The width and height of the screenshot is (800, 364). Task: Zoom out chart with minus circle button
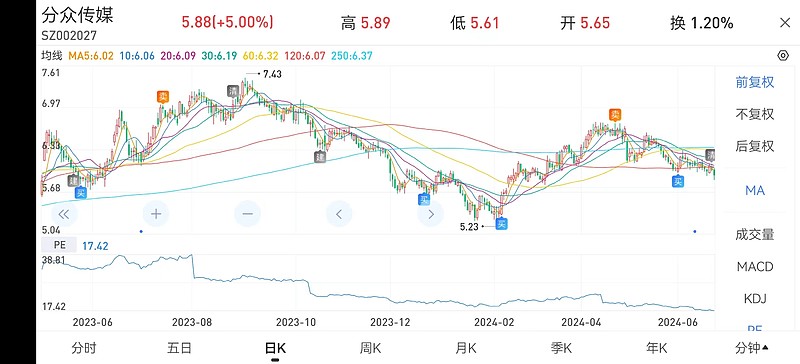click(x=247, y=214)
